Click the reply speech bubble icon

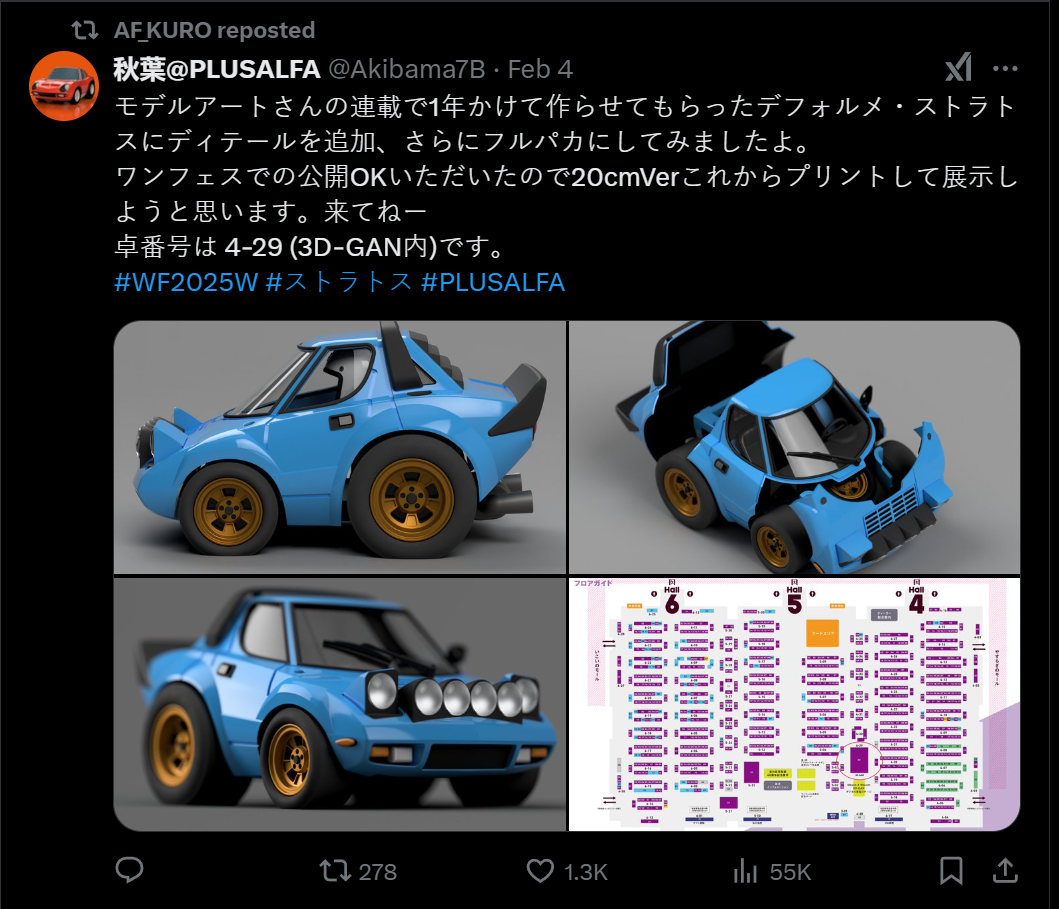click(129, 871)
